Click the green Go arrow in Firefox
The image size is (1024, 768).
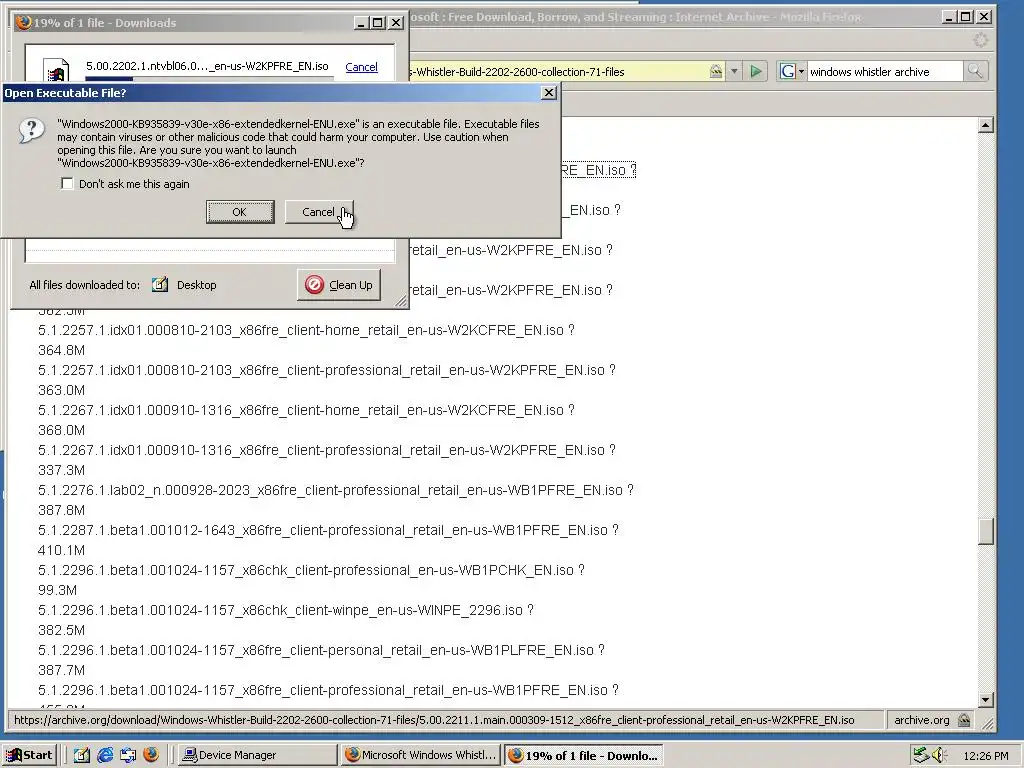point(756,71)
